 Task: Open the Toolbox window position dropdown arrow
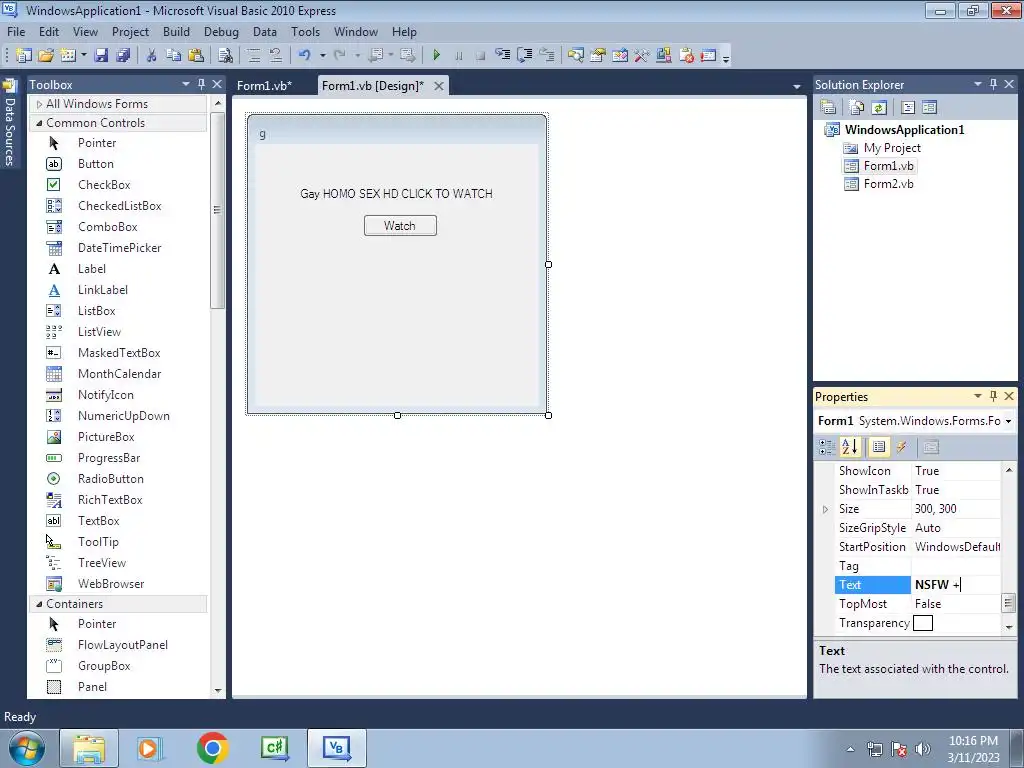[185, 84]
